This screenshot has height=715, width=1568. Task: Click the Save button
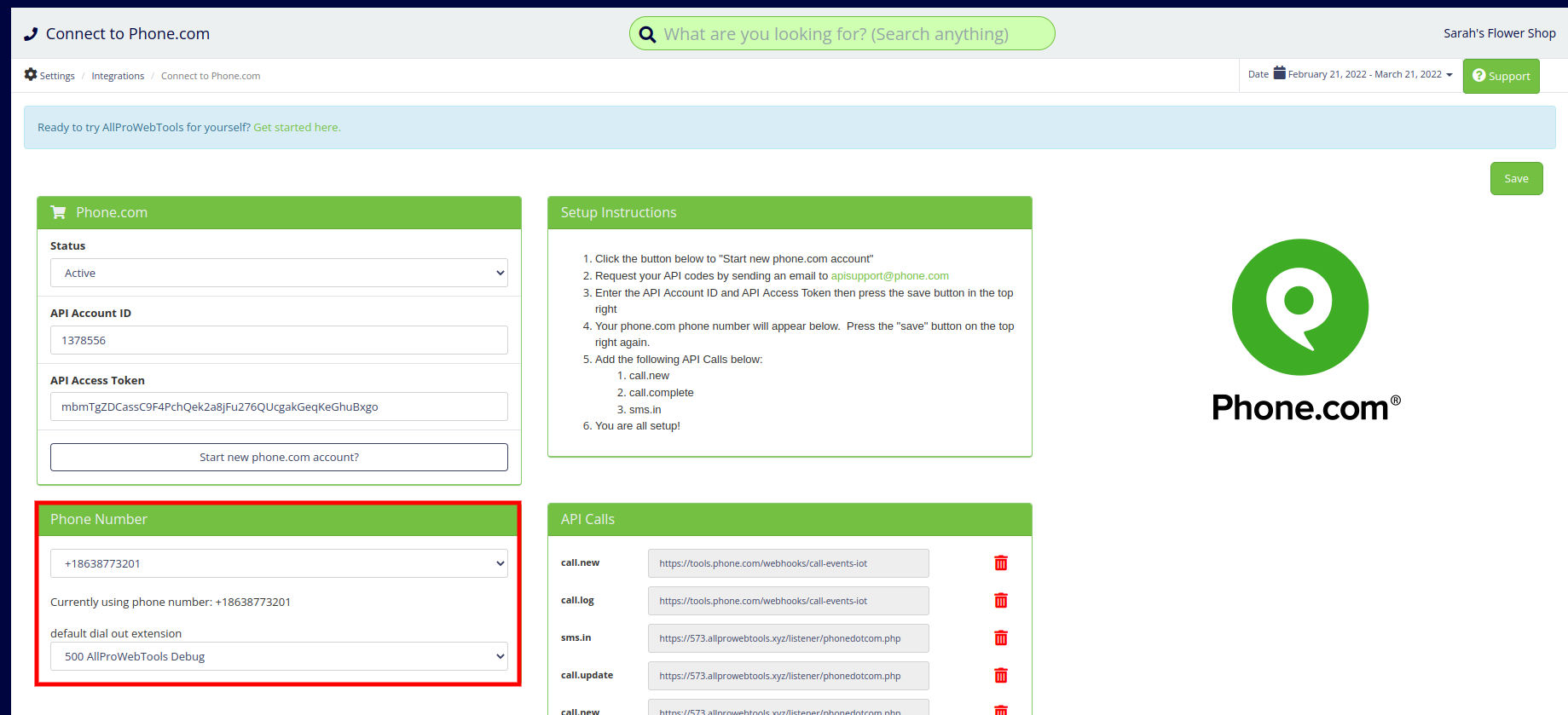(x=1516, y=178)
